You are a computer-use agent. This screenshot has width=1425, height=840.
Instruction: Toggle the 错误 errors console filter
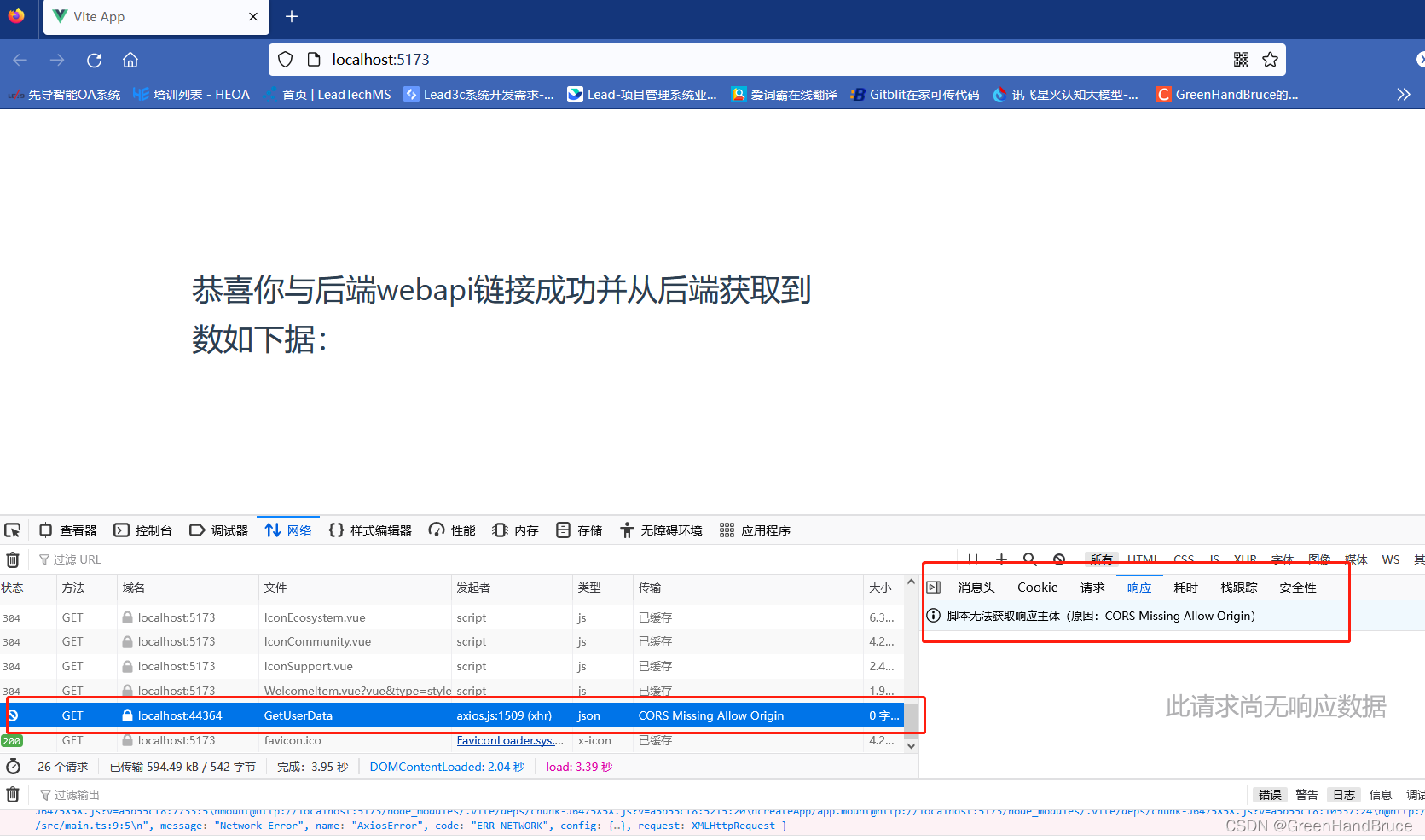1270,795
